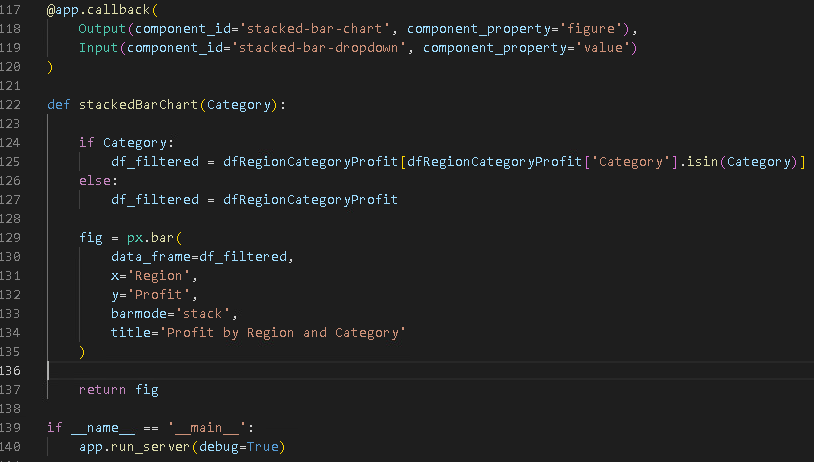The width and height of the screenshot is (814, 462).
Task: Click __name__ on line 139
Action: point(102,428)
